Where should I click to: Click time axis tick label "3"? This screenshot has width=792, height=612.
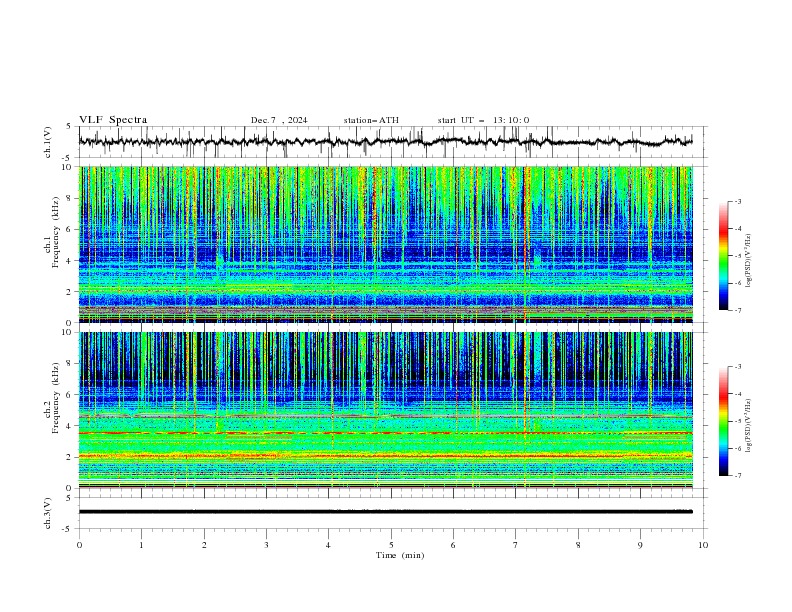coord(266,545)
